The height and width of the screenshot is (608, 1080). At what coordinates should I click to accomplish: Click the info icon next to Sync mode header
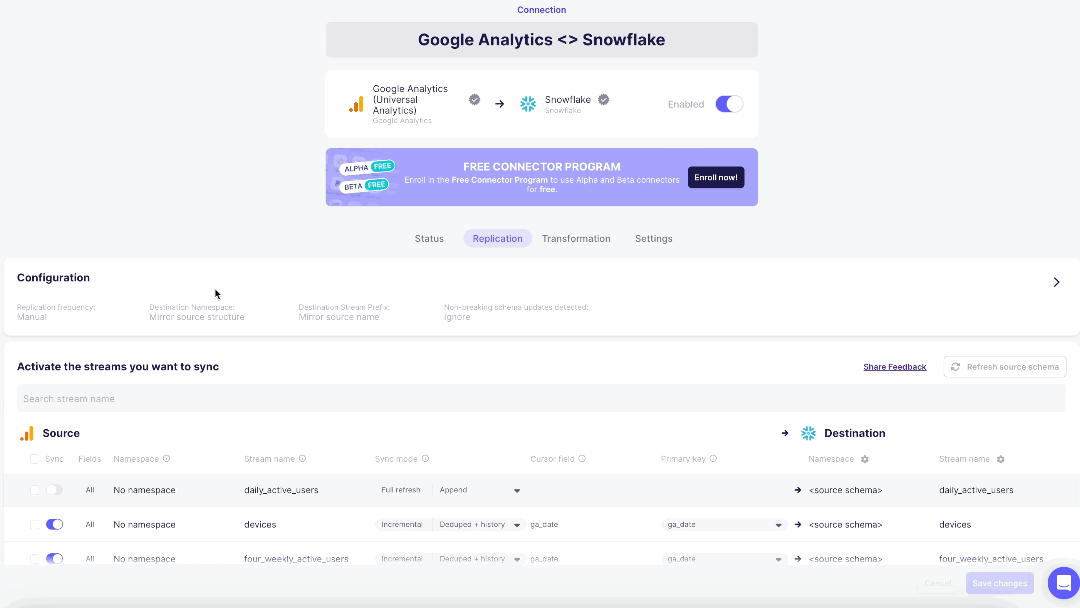tap(425, 459)
